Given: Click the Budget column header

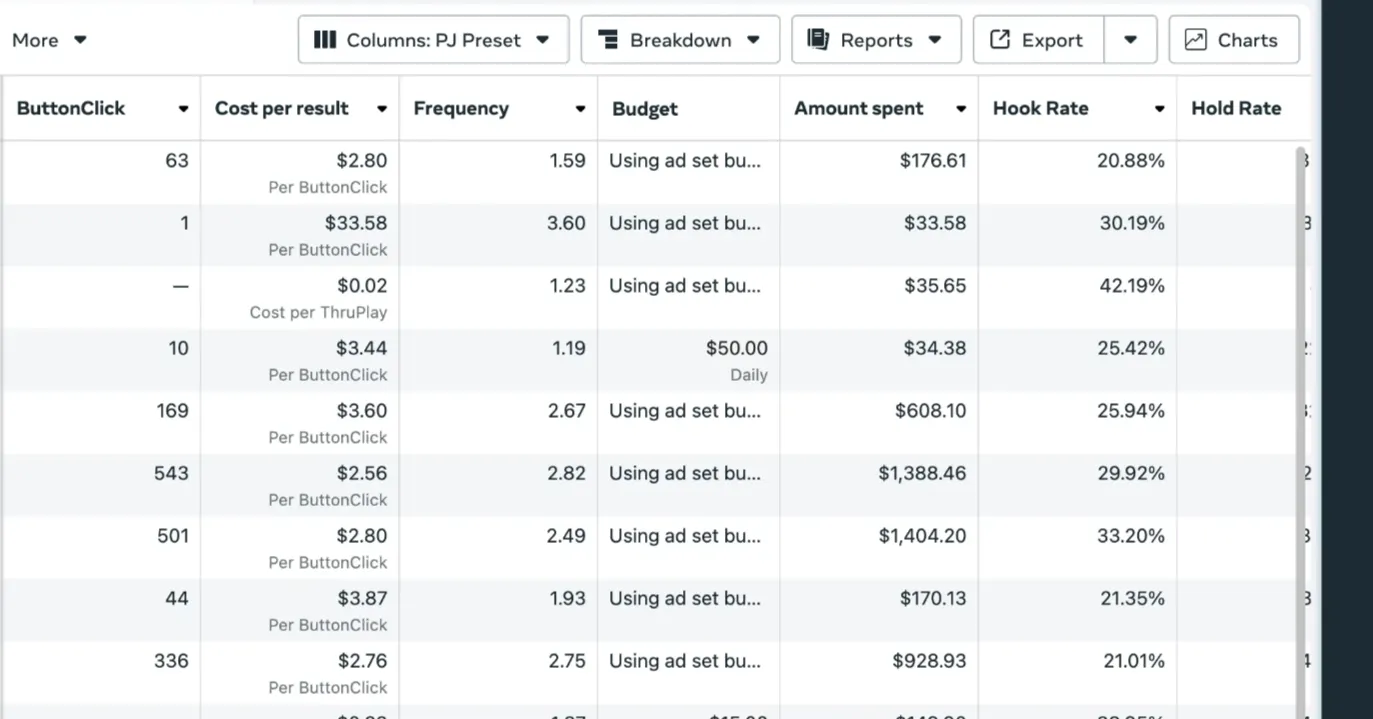Looking at the screenshot, I should (645, 109).
